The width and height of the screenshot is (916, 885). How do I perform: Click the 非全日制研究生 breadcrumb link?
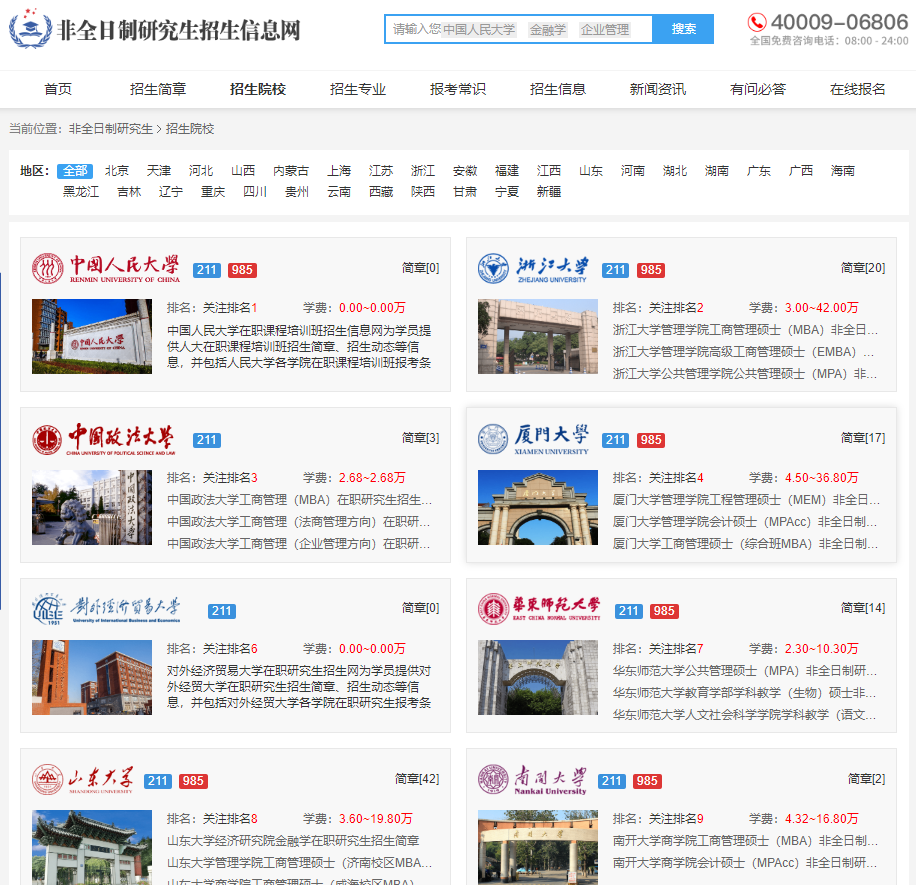click(x=111, y=129)
